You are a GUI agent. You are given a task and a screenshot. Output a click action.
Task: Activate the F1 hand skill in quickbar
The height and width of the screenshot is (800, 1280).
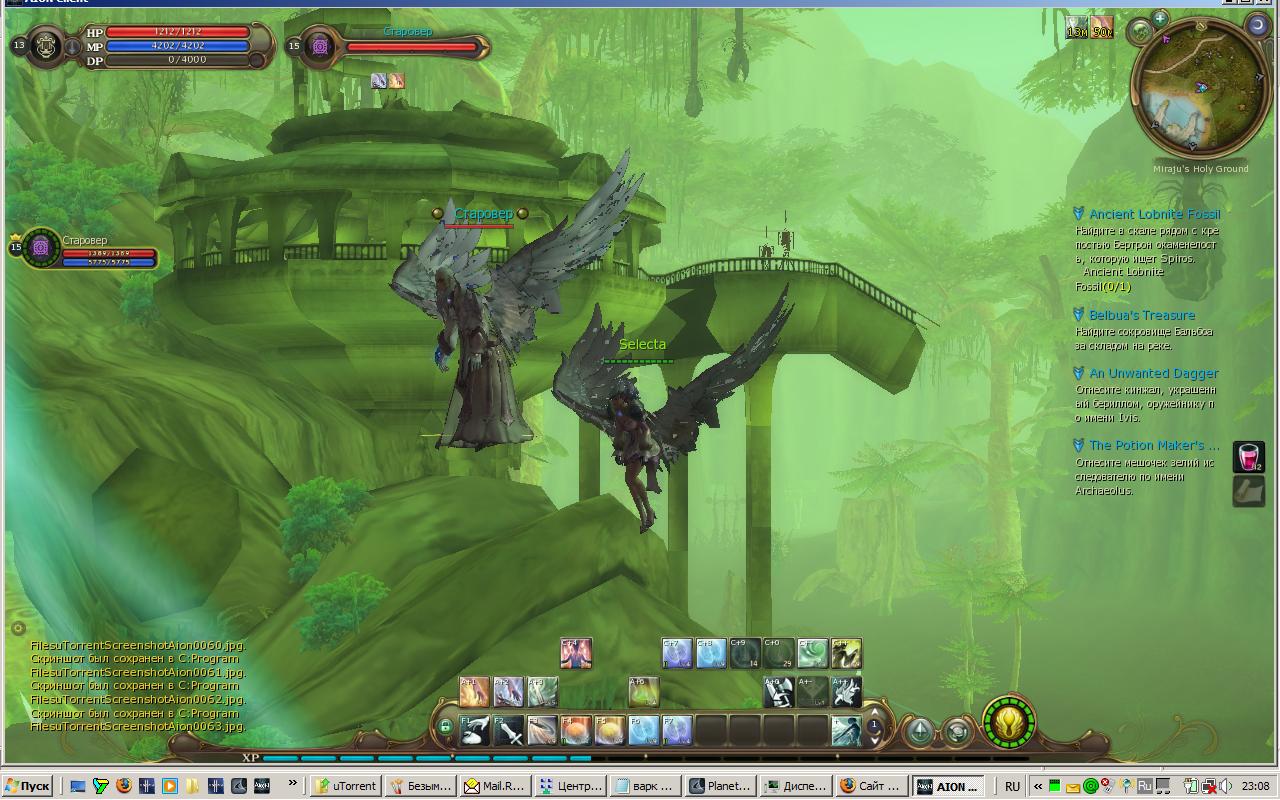point(474,730)
